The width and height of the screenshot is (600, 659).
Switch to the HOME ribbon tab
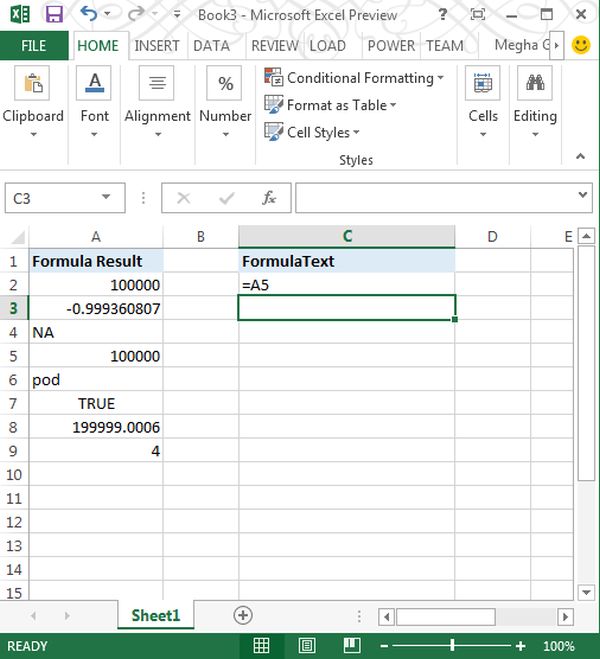[x=98, y=45]
